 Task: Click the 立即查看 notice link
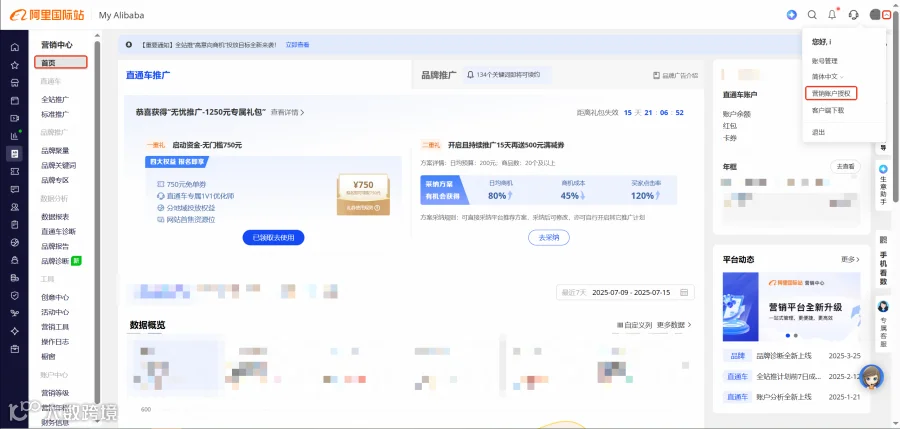[297, 44]
